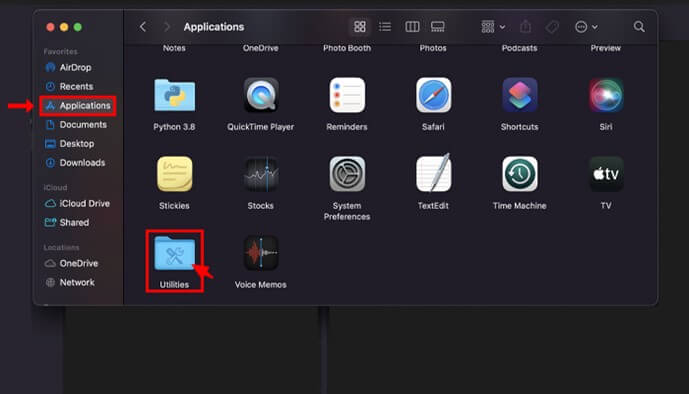Open the More actions ellipsis menu
The width and height of the screenshot is (689, 394).
pos(586,27)
